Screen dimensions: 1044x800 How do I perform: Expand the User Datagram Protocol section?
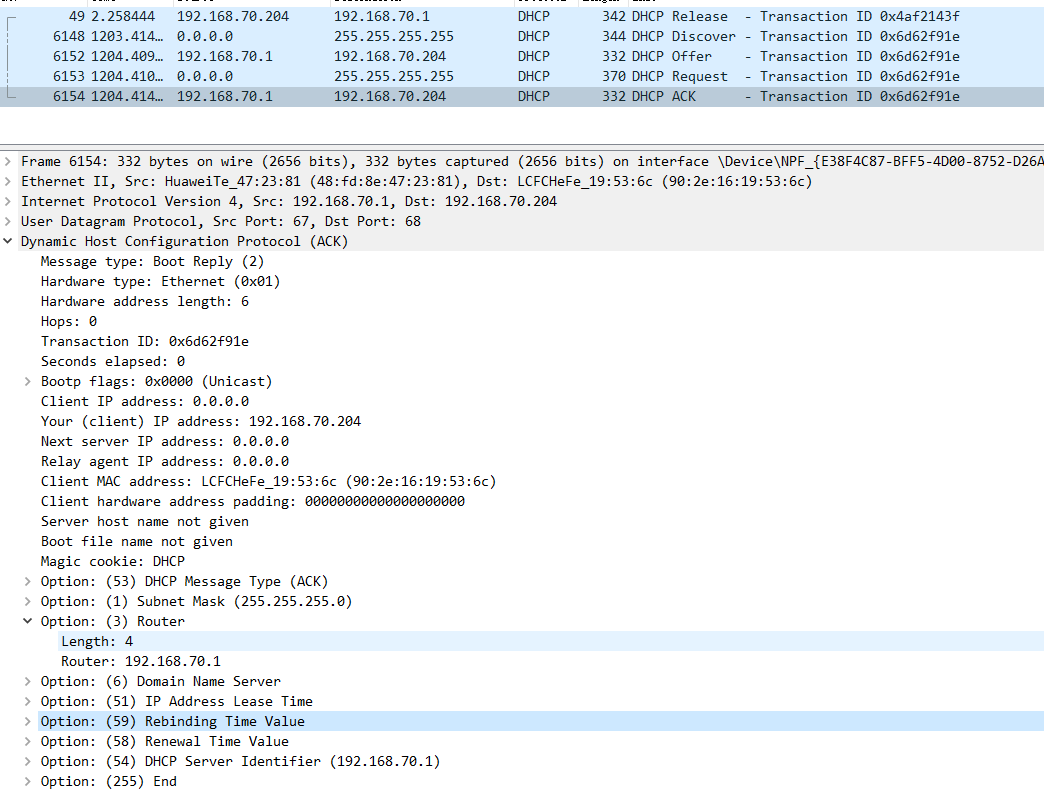pos(8,221)
